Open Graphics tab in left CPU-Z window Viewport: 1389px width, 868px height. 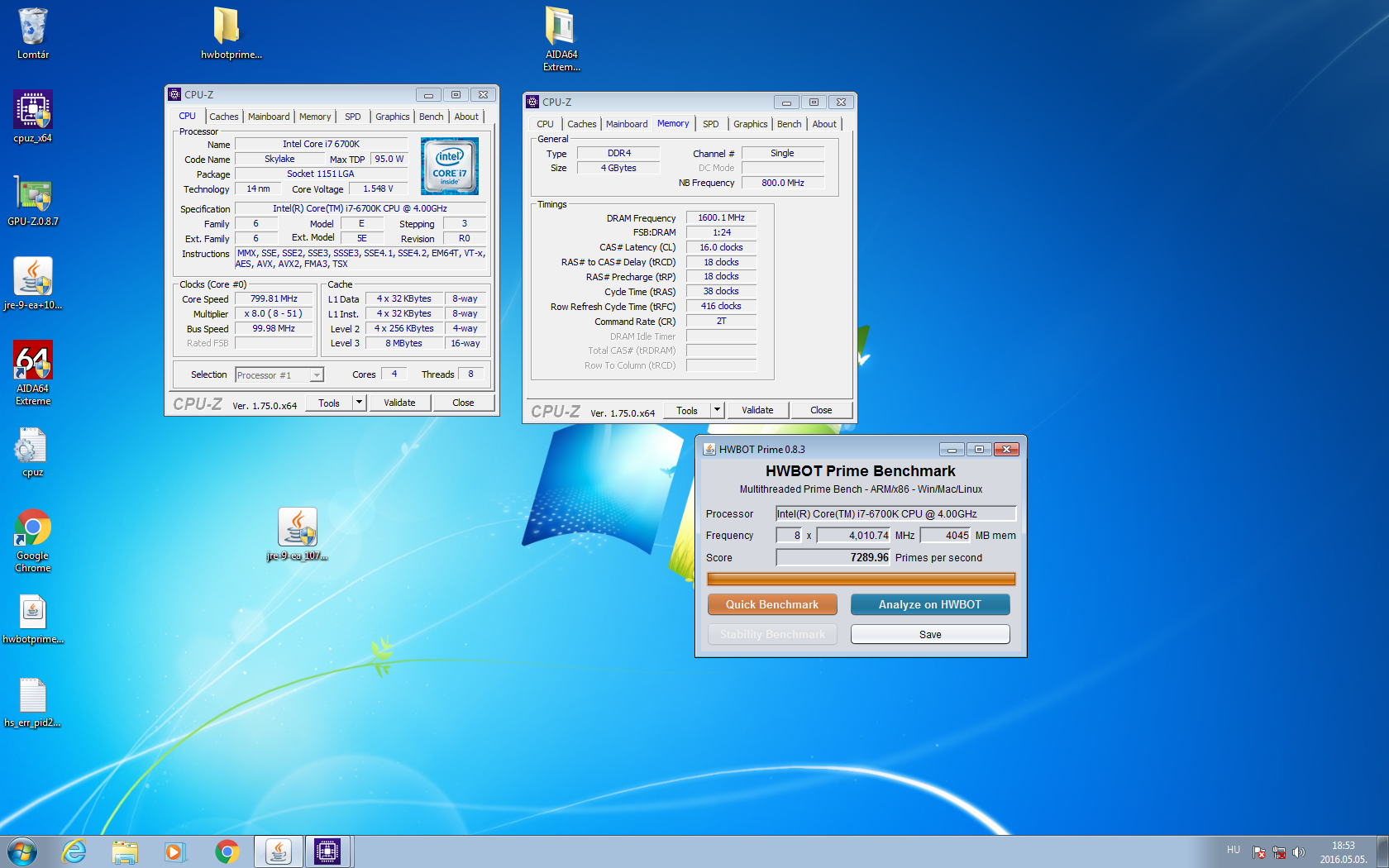392,117
